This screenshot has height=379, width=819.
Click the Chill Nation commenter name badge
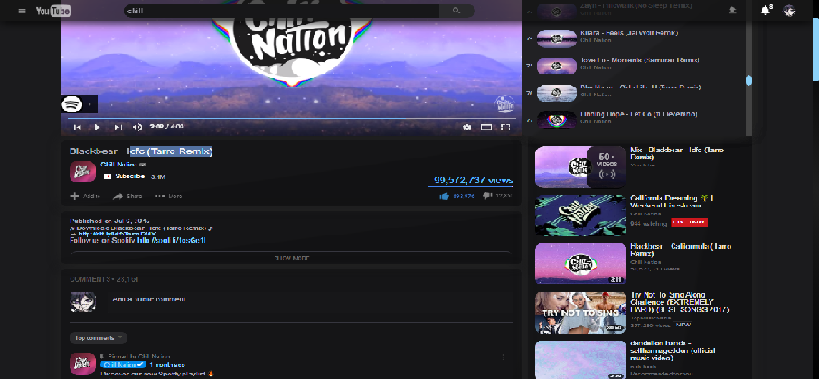[x=123, y=364]
